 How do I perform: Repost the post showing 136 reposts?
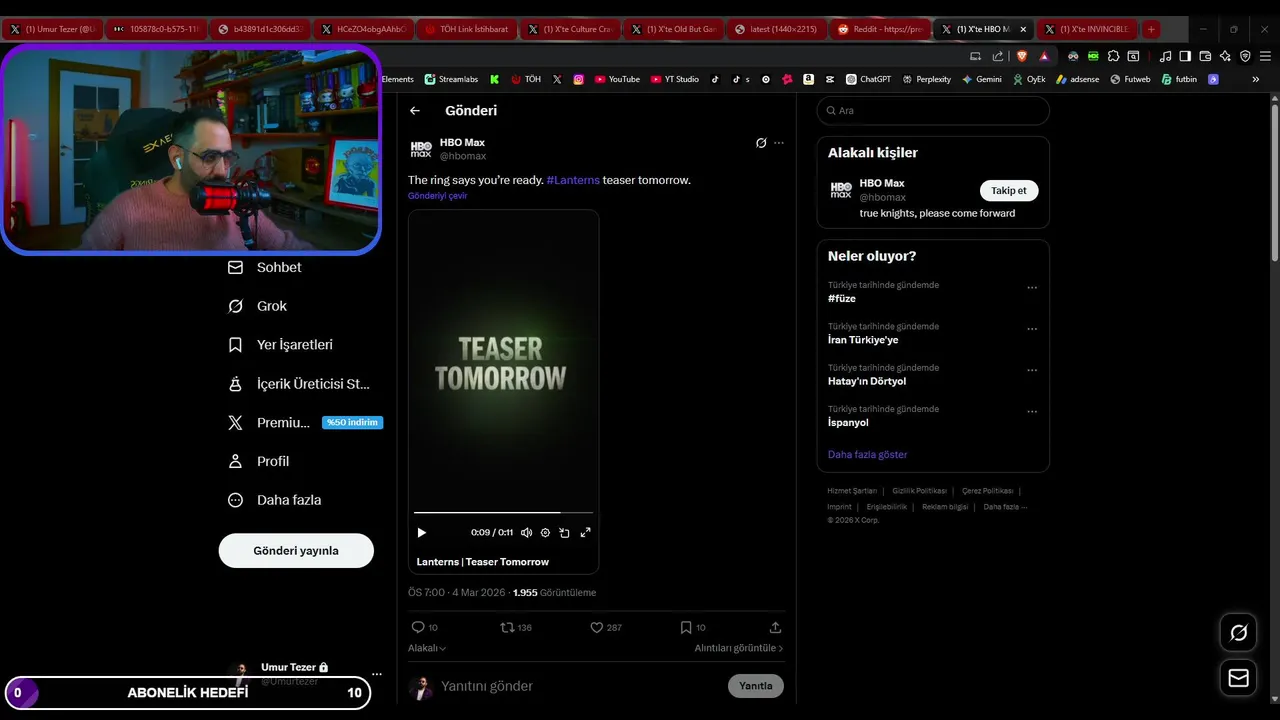coord(516,627)
